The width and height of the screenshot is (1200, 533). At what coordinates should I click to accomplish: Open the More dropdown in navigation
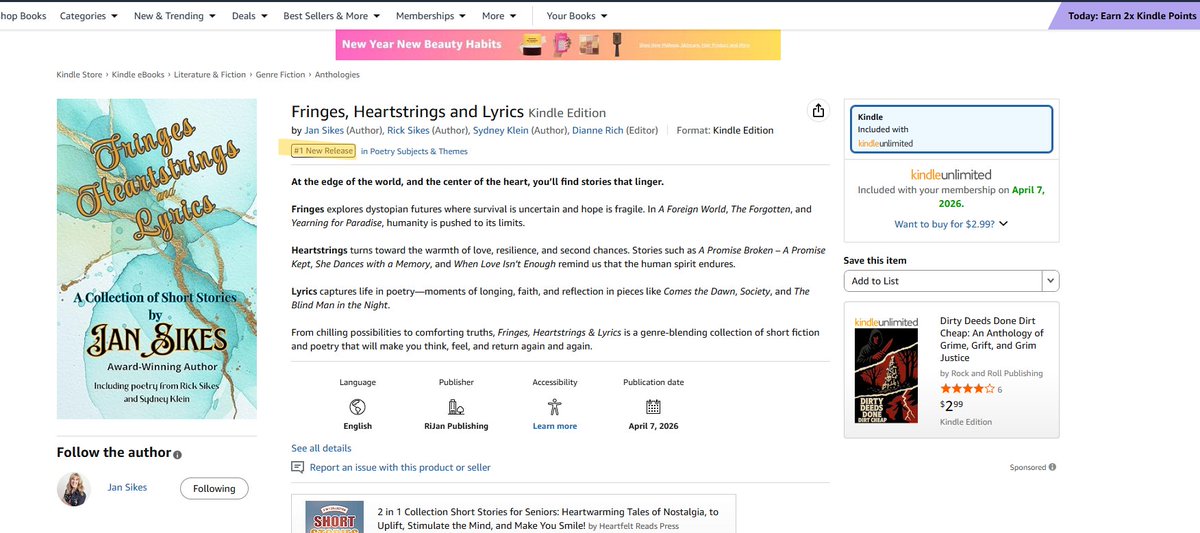coord(499,16)
